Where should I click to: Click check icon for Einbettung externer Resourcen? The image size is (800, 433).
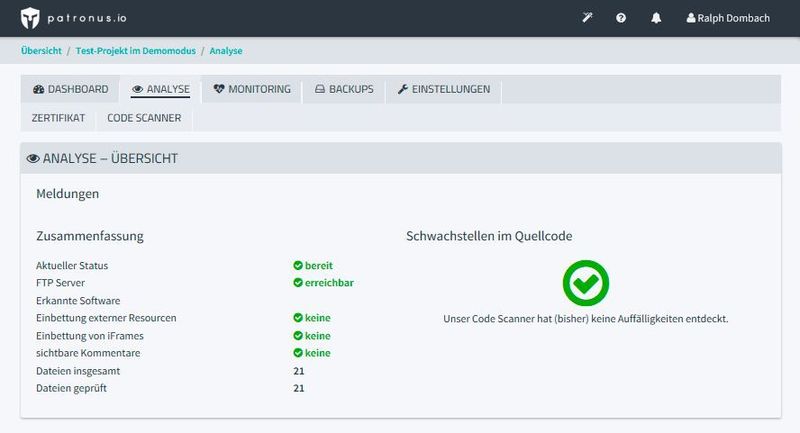(x=298, y=318)
